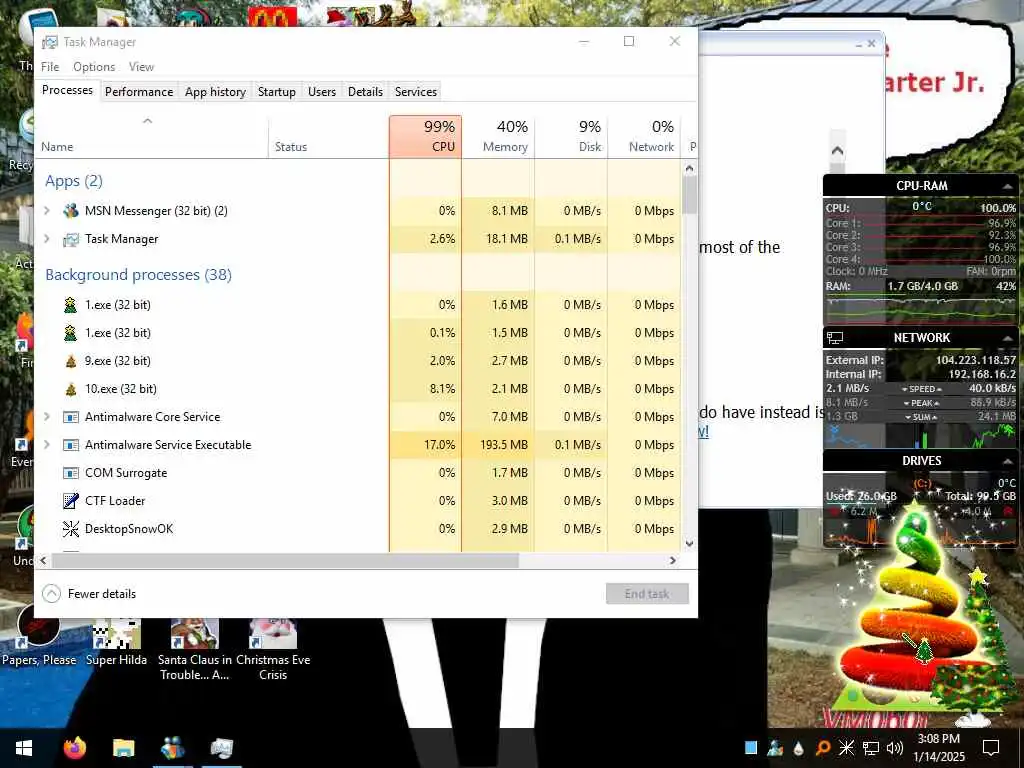Click the End task button
The width and height of the screenshot is (1024, 768).
pyautogui.click(x=647, y=594)
